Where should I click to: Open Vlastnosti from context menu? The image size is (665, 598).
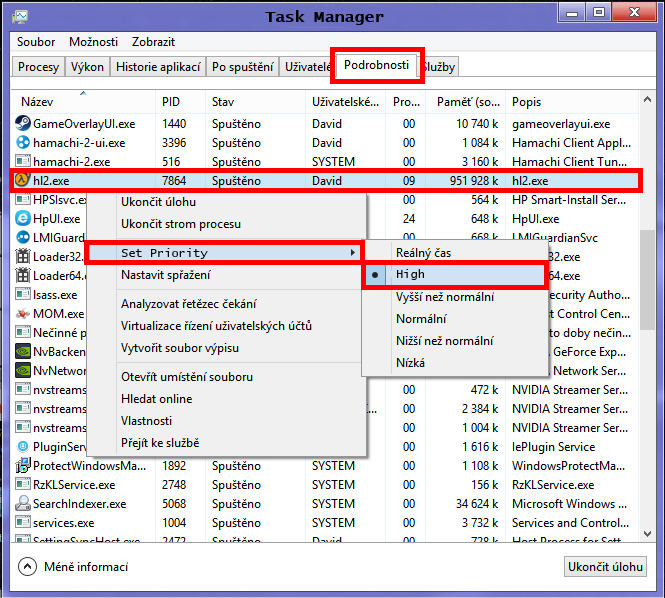[x=226, y=421]
